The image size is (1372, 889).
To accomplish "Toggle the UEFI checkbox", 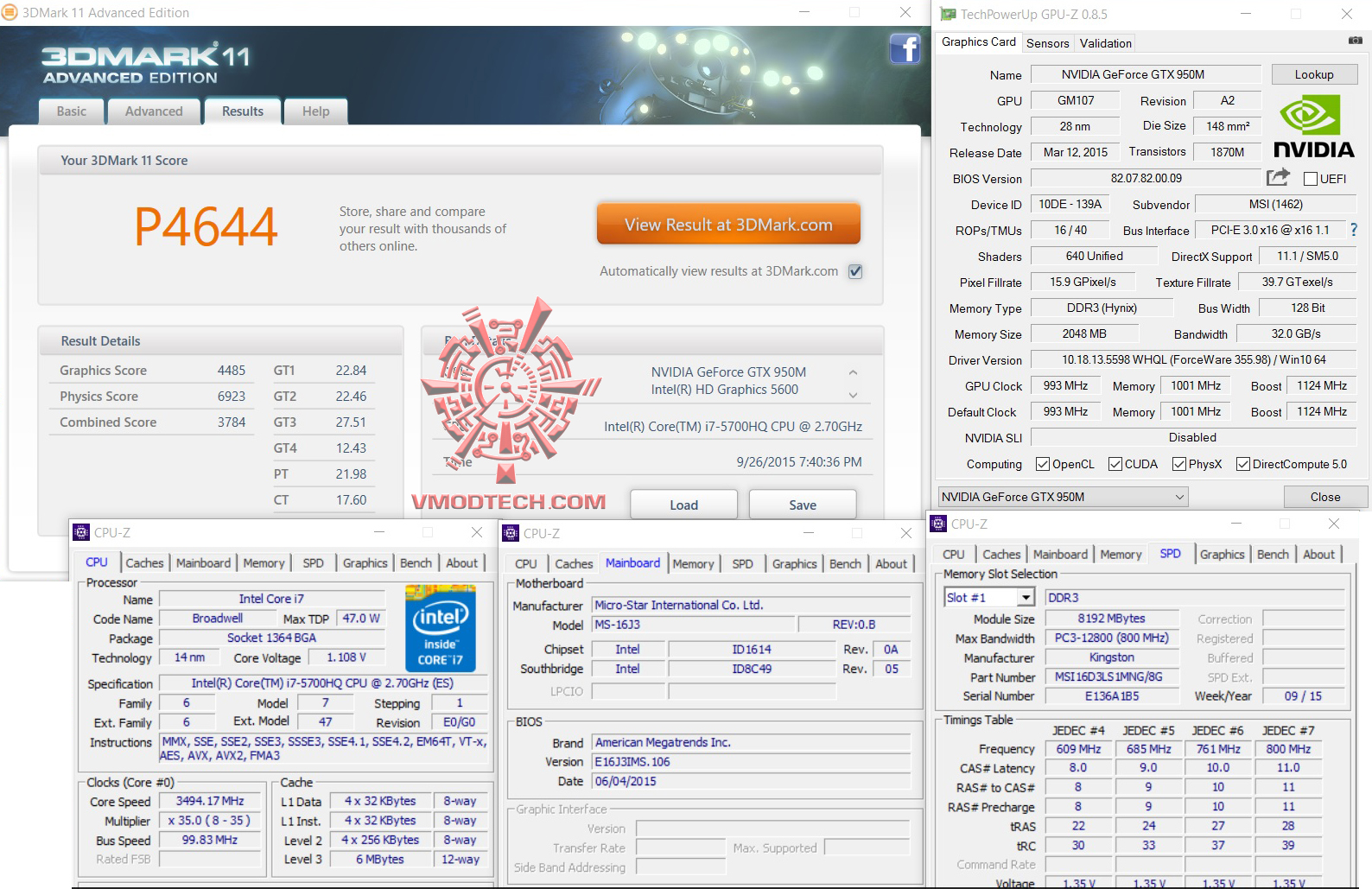I will (1311, 179).
